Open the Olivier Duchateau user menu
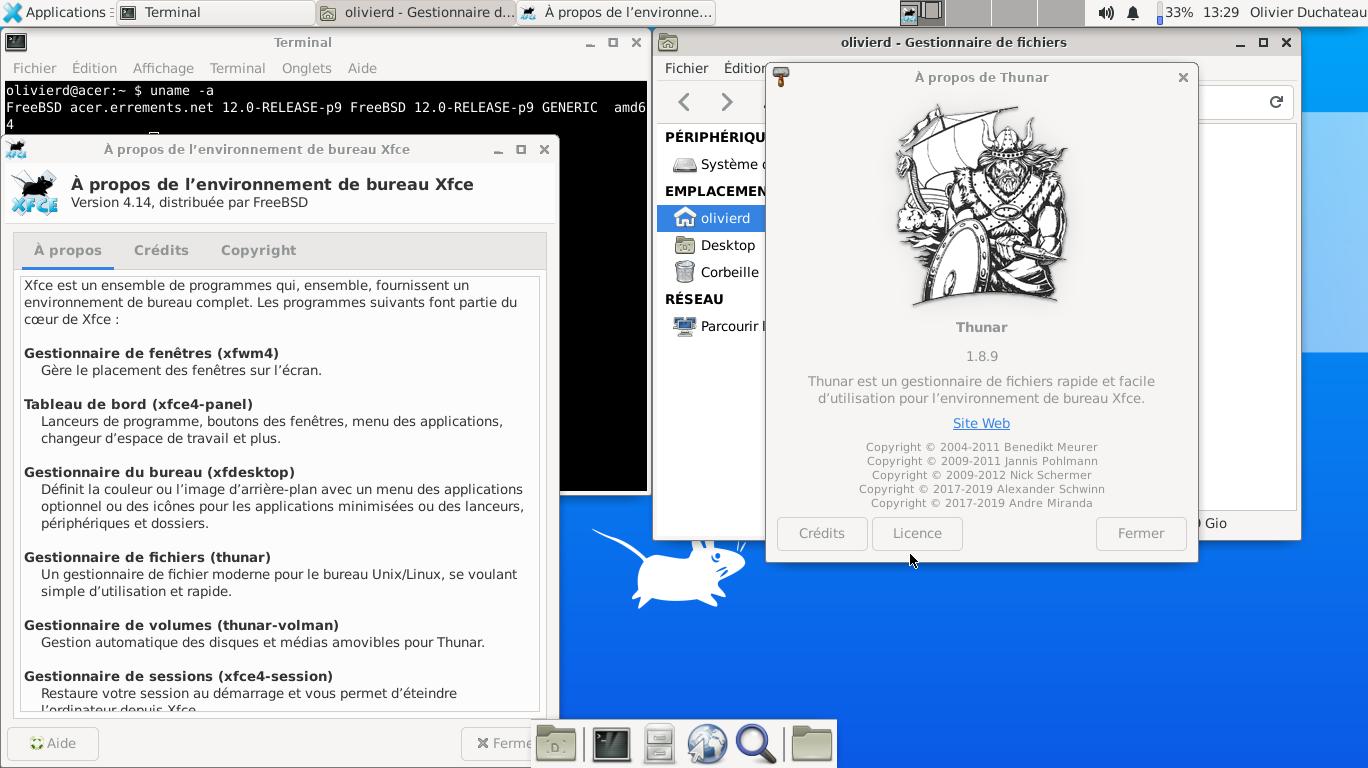This screenshot has height=768, width=1368. click(x=1307, y=13)
